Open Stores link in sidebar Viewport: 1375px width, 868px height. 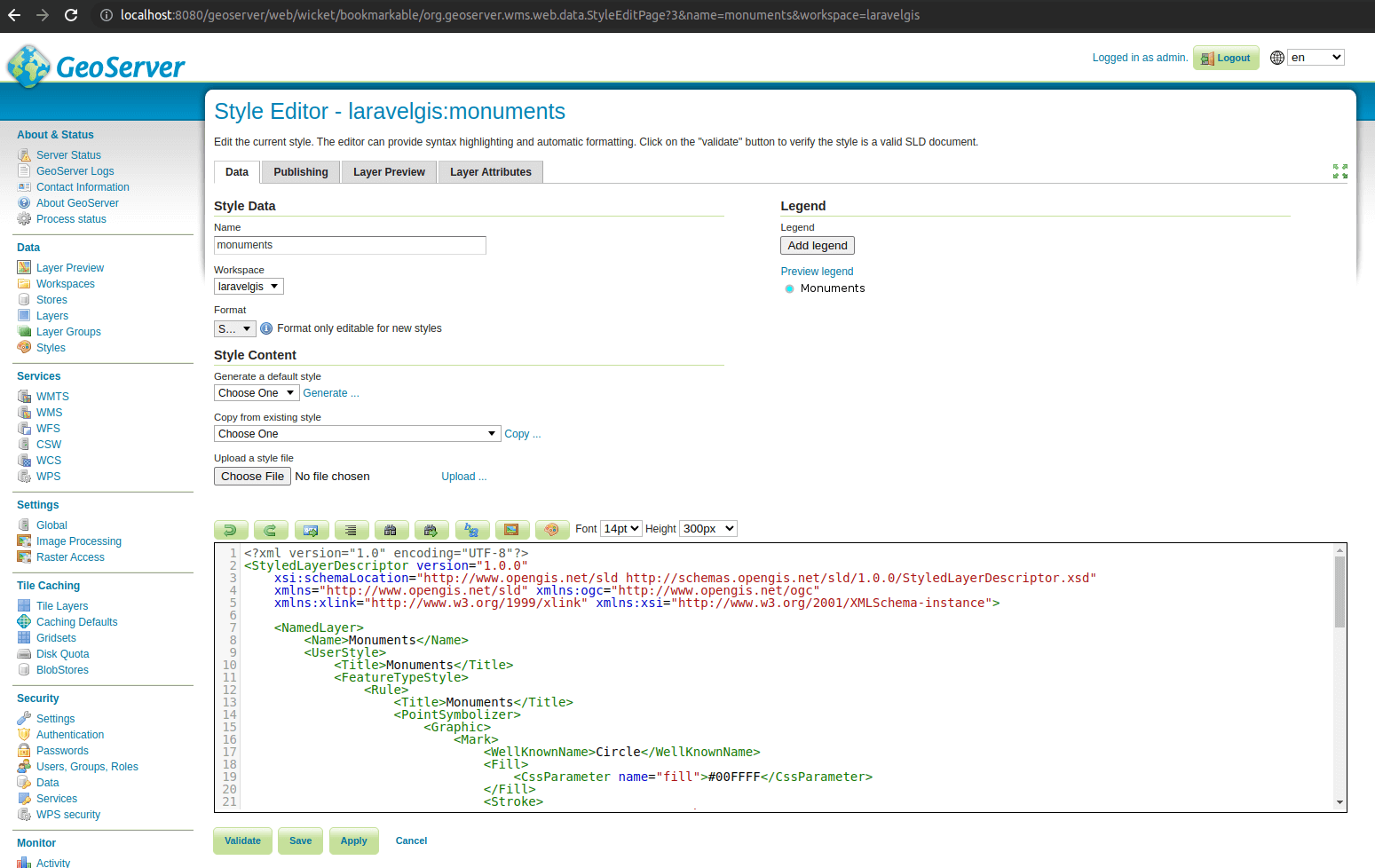click(x=51, y=300)
